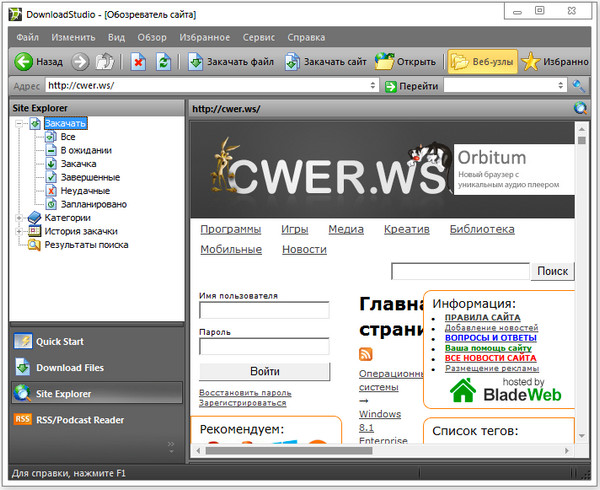This screenshot has width=600, height=490.
Task: Expand the Категории tree node
Action: 19,217
